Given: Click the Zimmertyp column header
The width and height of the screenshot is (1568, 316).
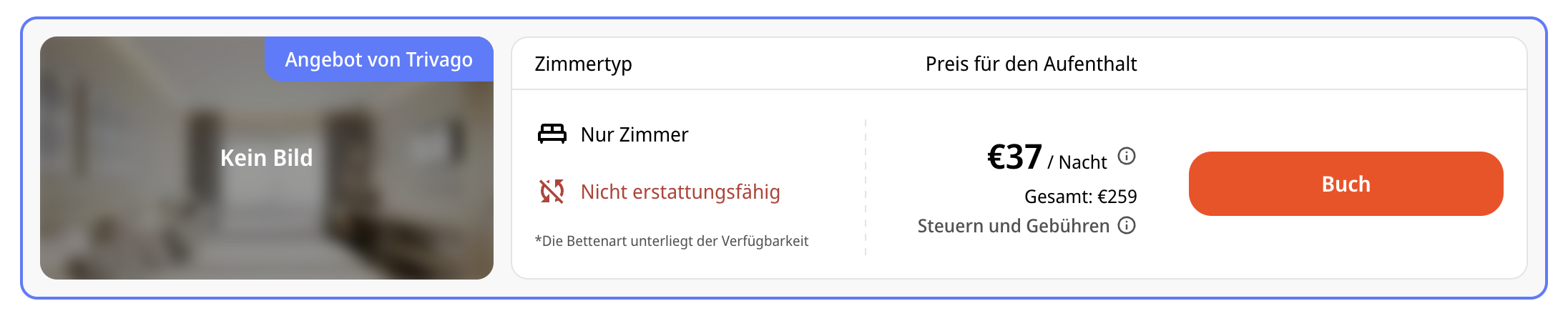Looking at the screenshot, I should (583, 64).
